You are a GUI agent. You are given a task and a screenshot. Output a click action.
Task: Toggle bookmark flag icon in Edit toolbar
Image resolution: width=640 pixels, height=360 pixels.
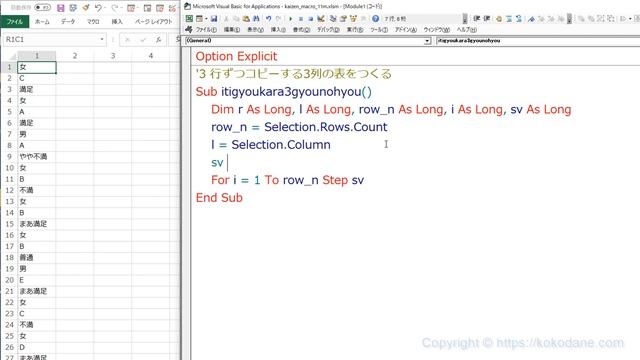531,18
